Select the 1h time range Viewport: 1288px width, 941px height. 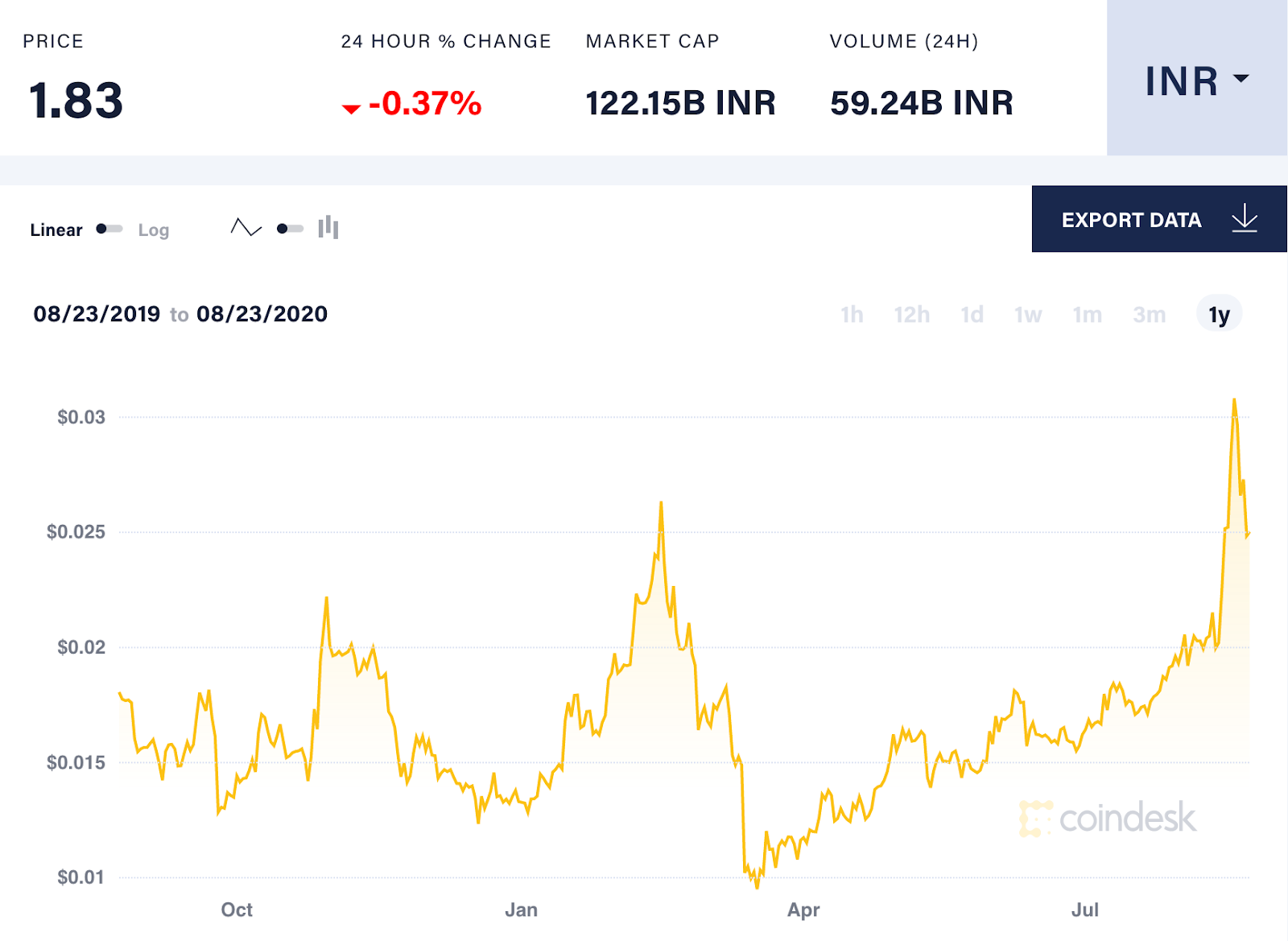pos(851,316)
